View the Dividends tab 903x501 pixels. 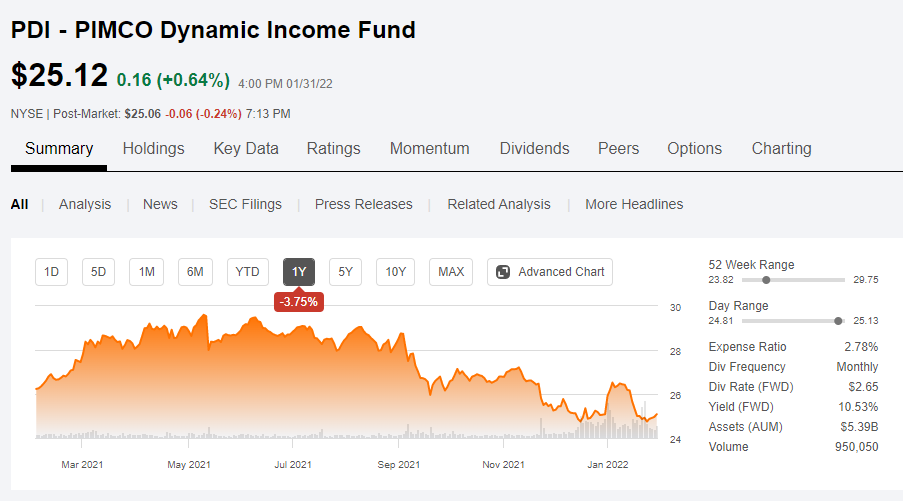point(534,149)
